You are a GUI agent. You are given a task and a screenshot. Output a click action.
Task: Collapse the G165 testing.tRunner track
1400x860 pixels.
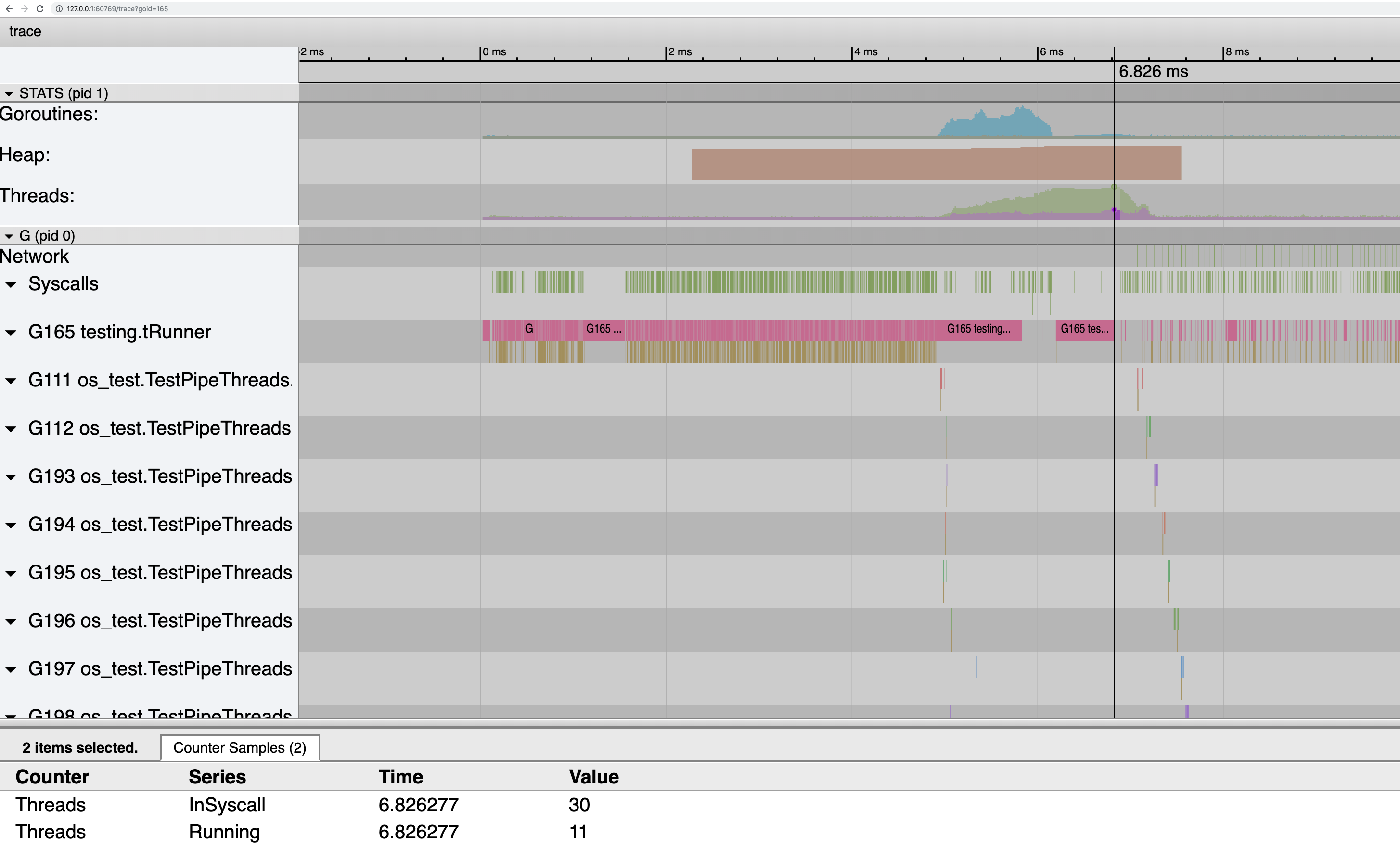point(11,333)
